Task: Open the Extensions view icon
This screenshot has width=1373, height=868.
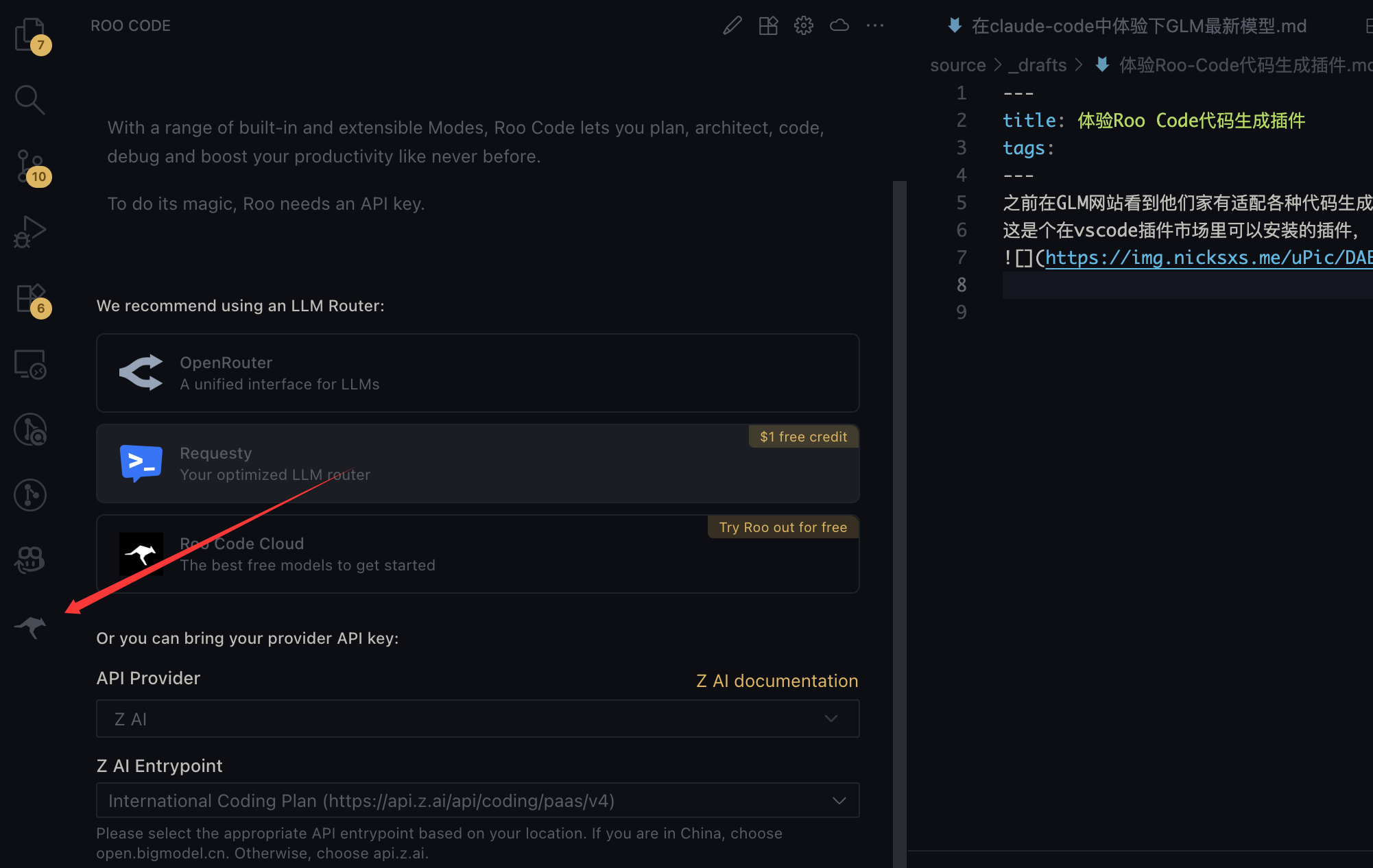Action: [29, 298]
